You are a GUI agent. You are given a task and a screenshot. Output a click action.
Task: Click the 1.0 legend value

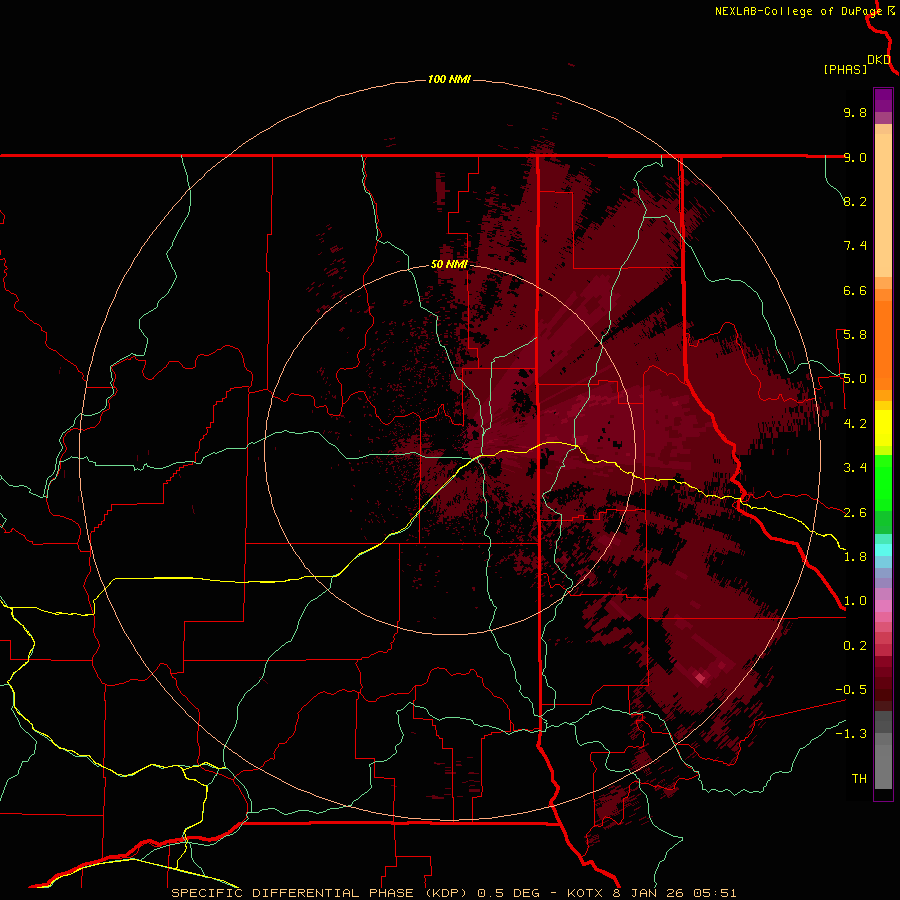(855, 601)
